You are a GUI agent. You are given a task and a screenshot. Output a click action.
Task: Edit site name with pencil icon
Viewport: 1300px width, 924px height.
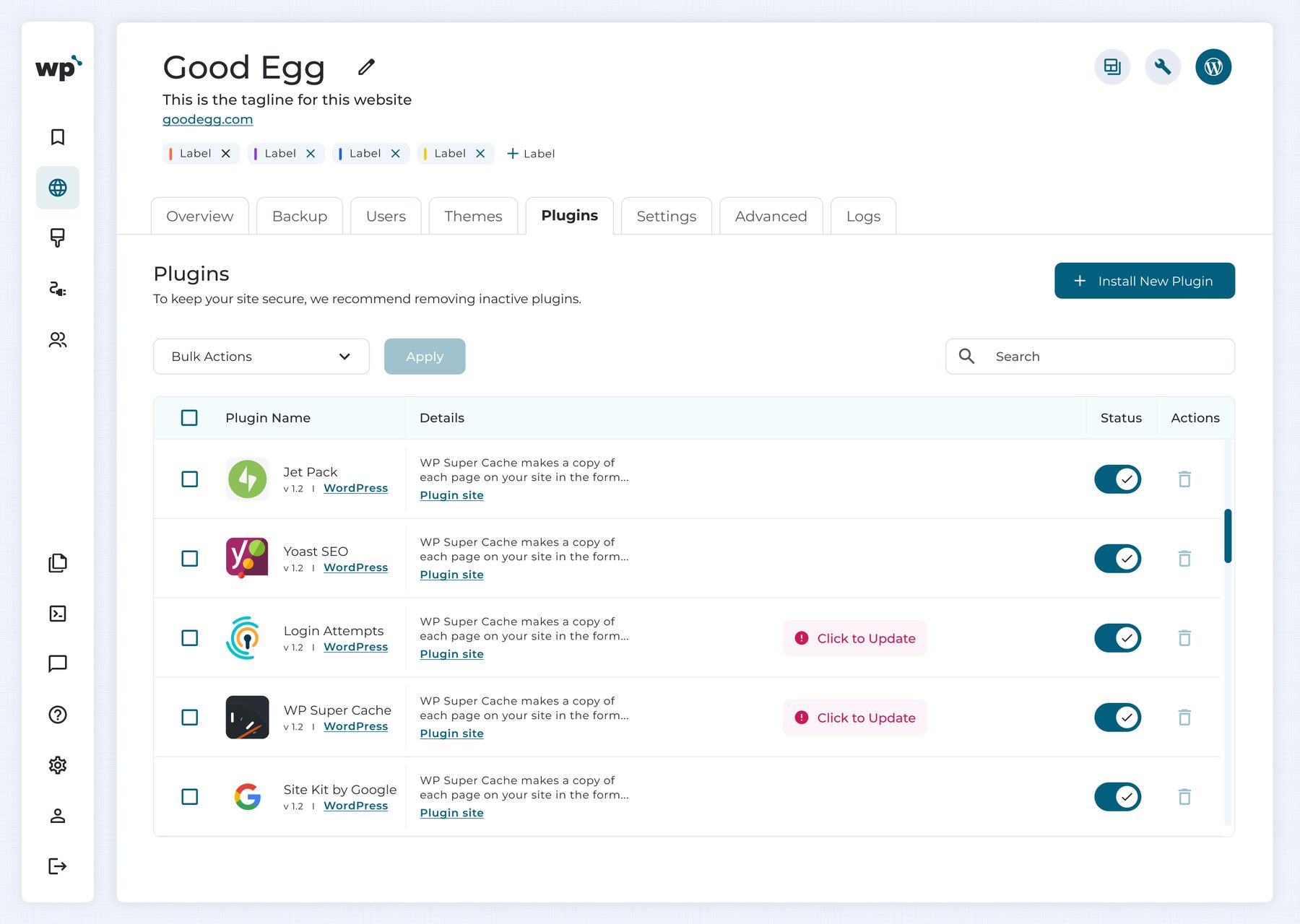point(367,67)
